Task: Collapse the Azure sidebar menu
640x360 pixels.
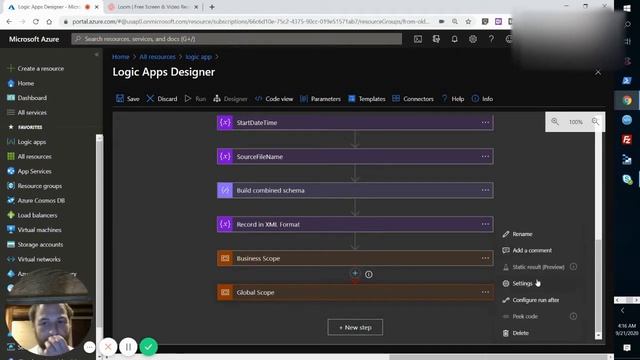Action: pyautogui.click(x=96, y=54)
